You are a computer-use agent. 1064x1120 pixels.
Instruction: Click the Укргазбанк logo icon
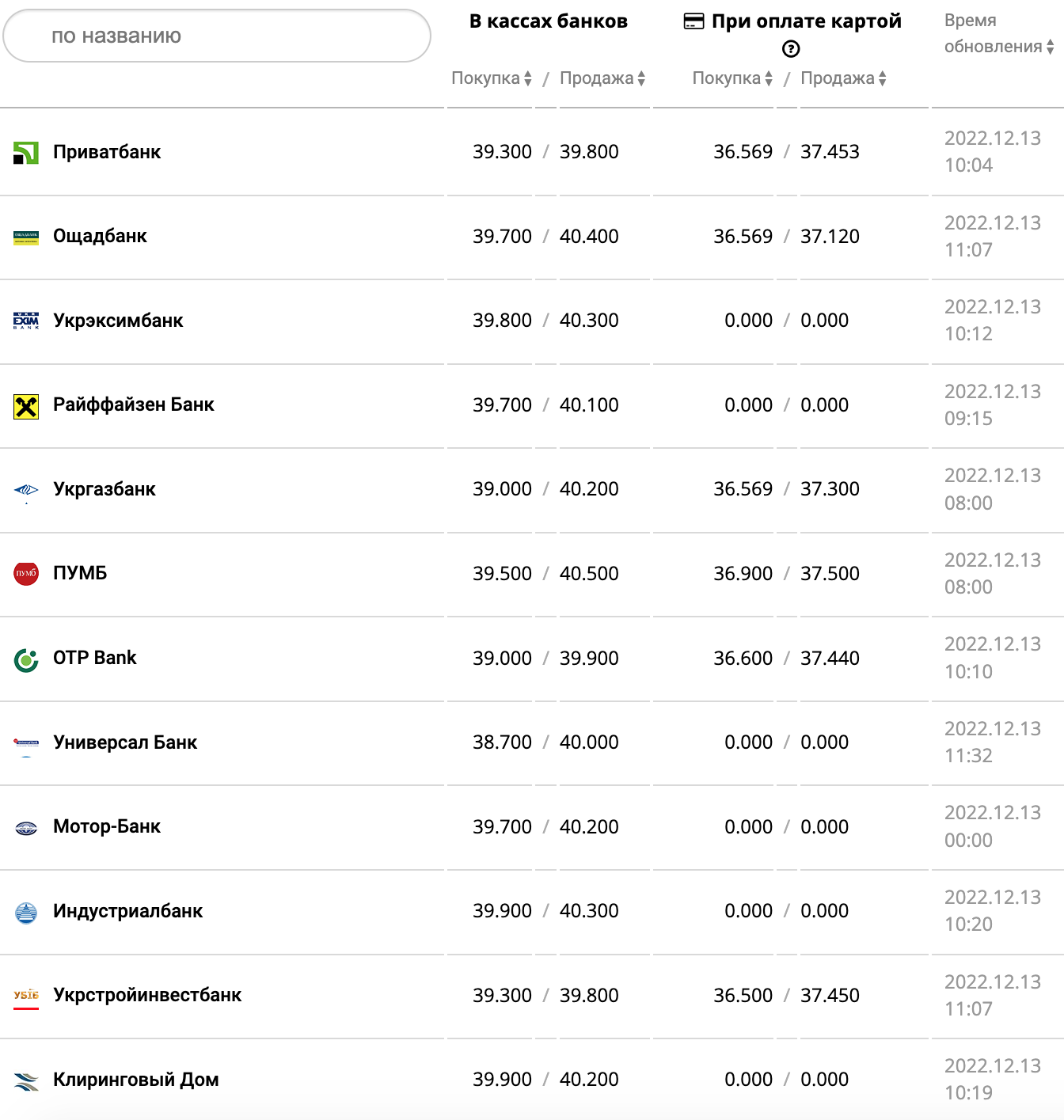(26, 491)
